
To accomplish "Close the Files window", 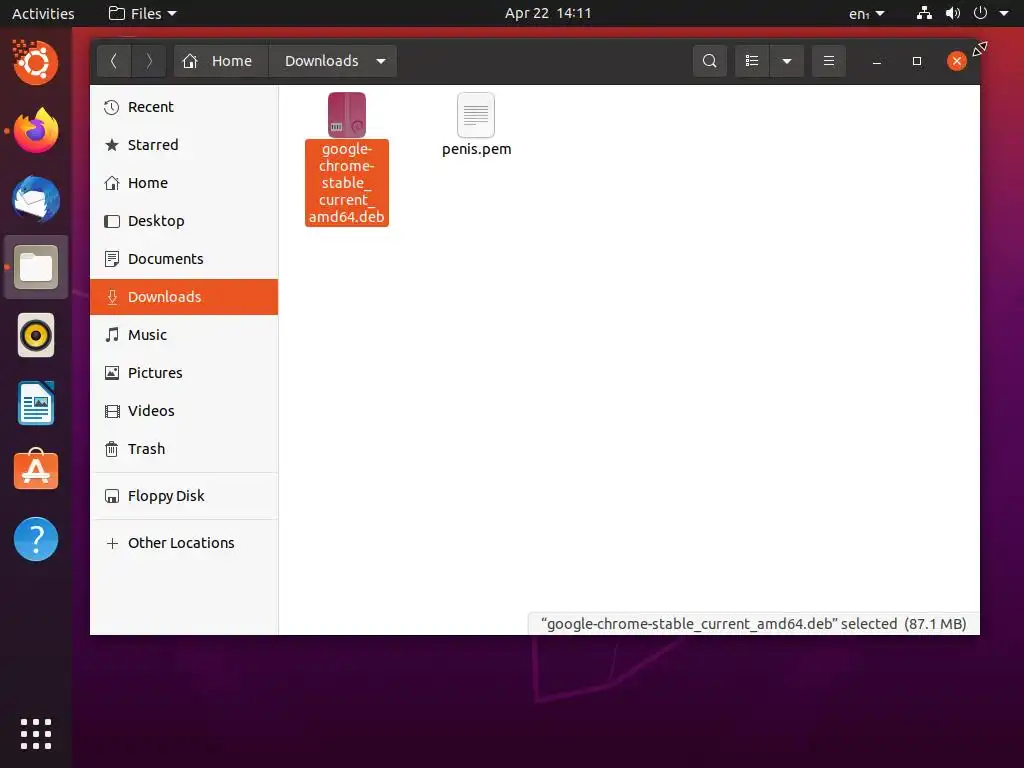I will tap(957, 61).
